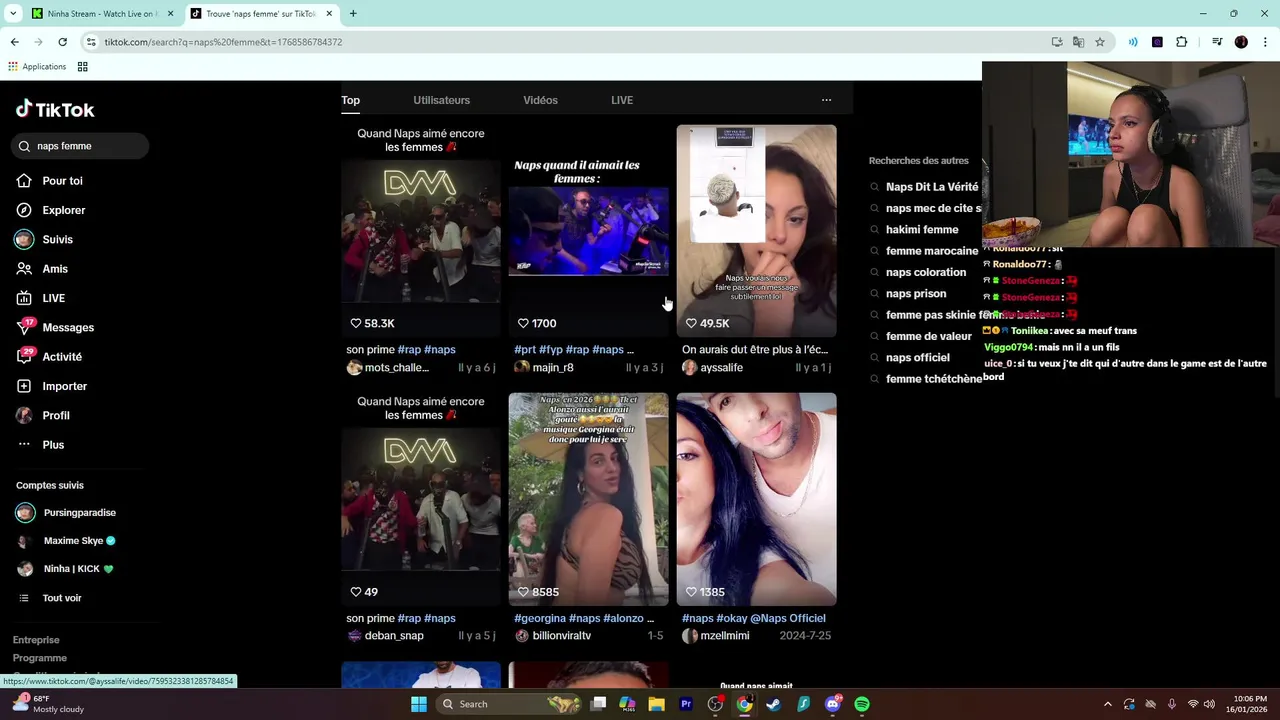
Task: Open Spotify from taskbar
Action: coord(862,704)
